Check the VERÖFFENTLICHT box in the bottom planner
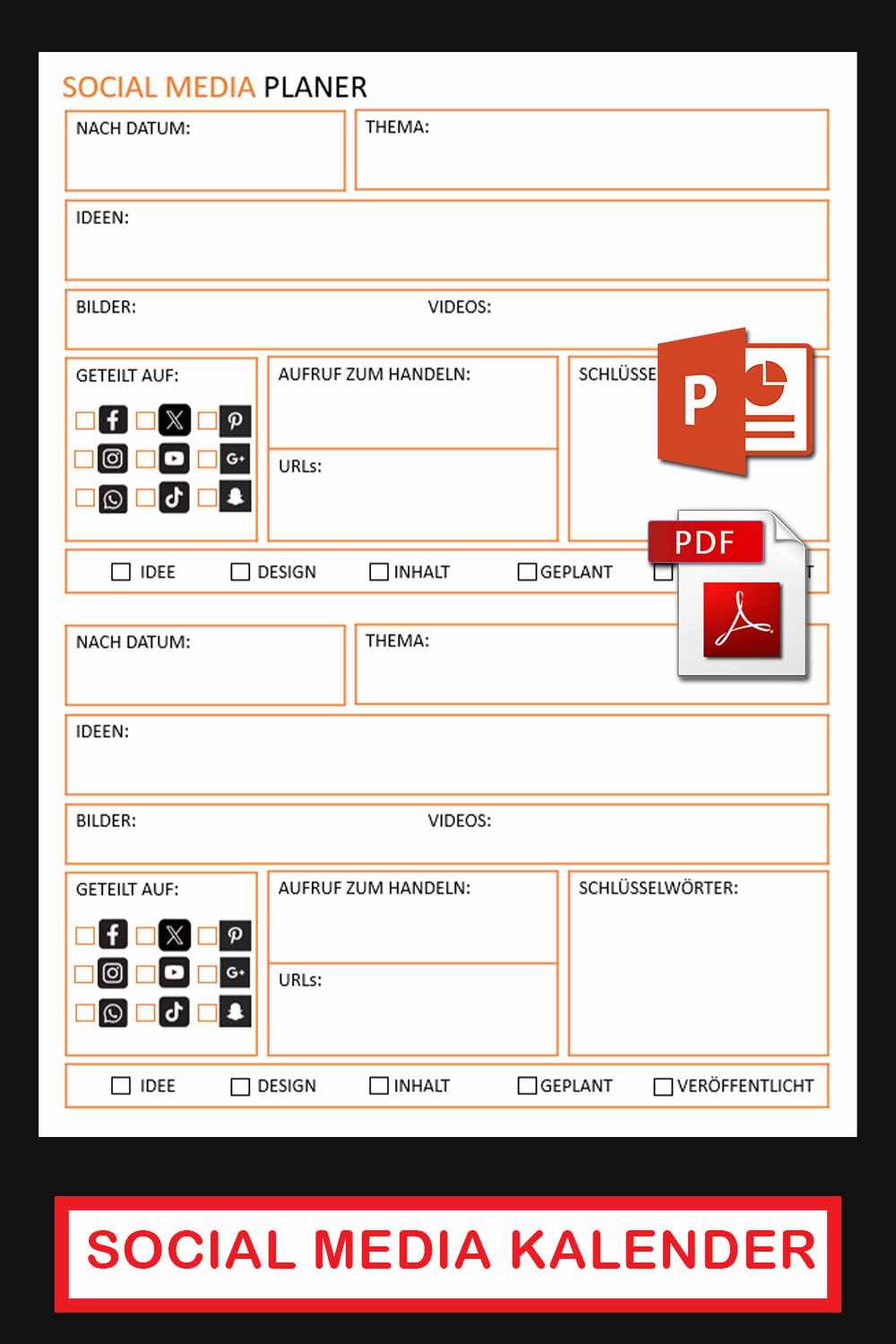896x1344 pixels. click(663, 1086)
